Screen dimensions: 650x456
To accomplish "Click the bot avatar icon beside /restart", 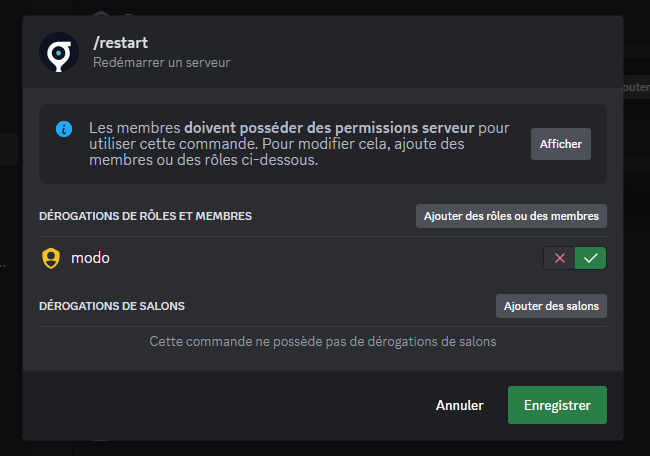I will pyautogui.click(x=59, y=52).
